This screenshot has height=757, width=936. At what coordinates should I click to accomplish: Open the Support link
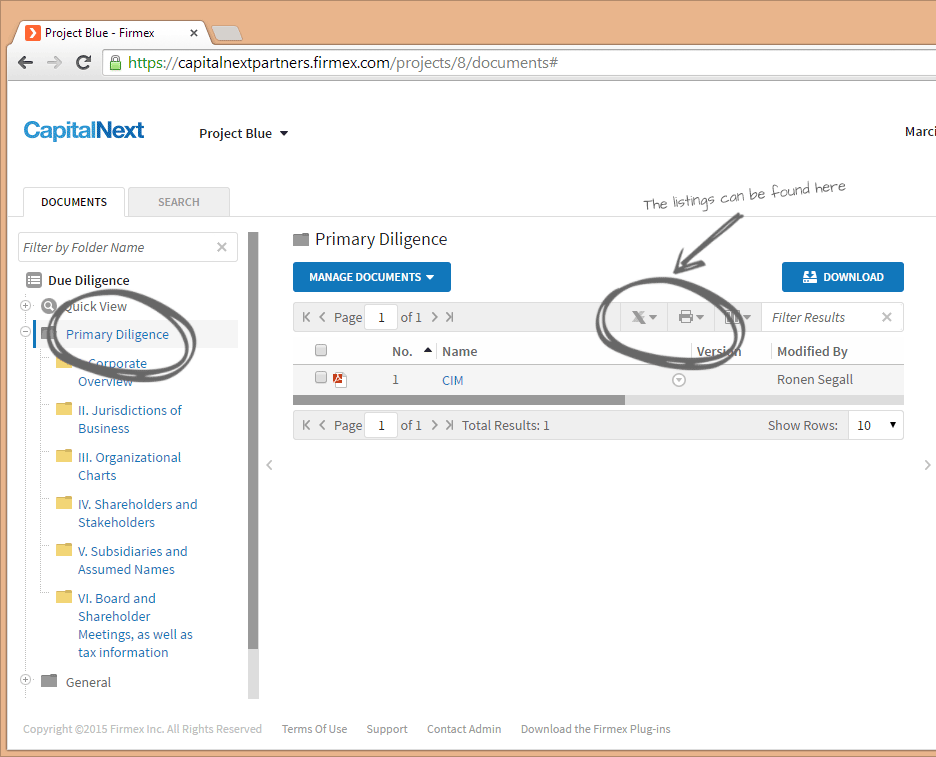[x=387, y=729]
